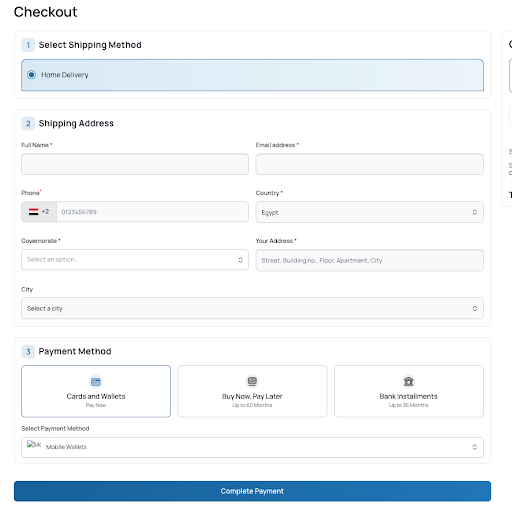Open the Country dropdown showing Egypt
This screenshot has width=512, height=512.
coord(369,212)
